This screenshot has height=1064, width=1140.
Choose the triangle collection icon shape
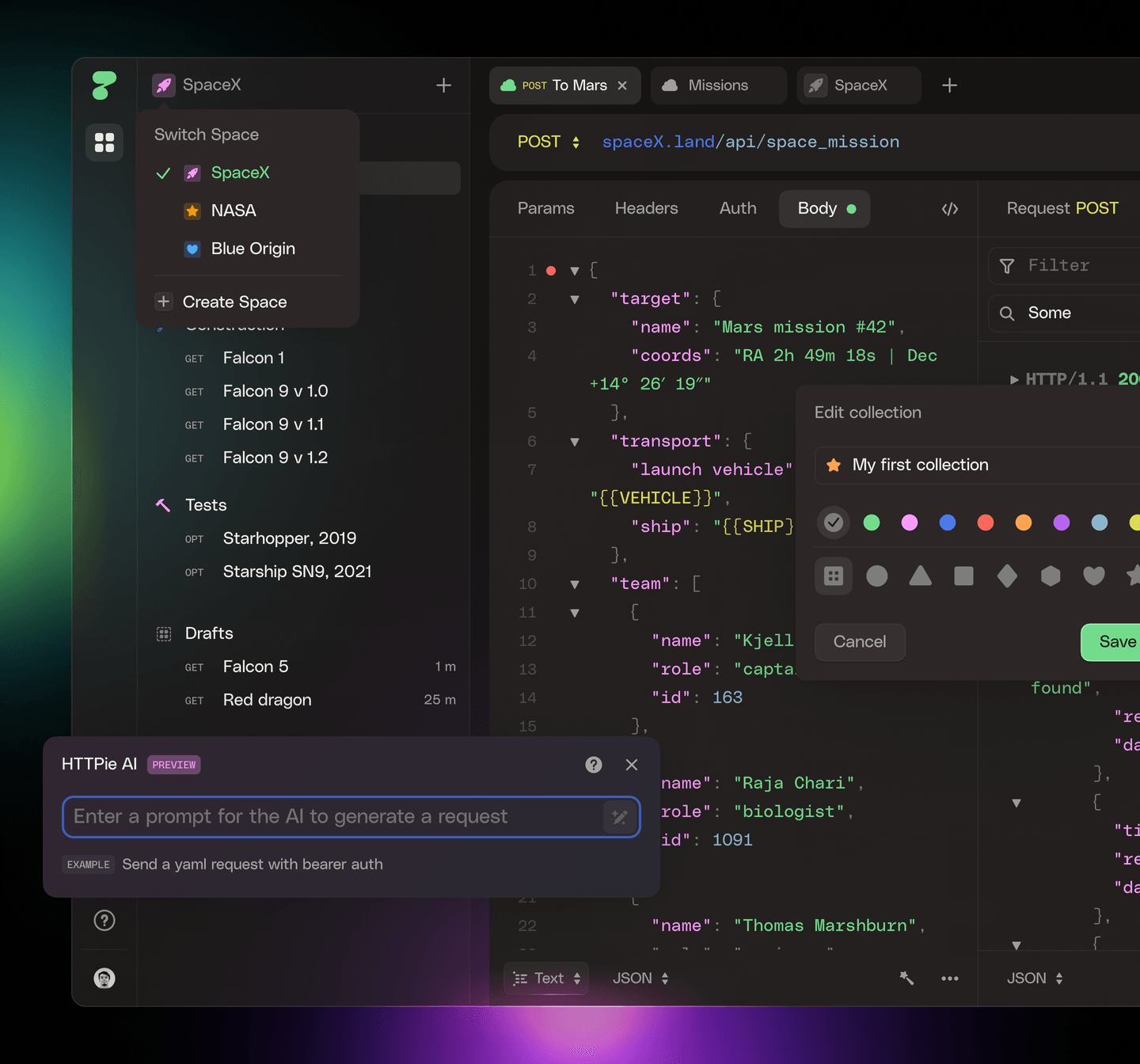[921, 576]
